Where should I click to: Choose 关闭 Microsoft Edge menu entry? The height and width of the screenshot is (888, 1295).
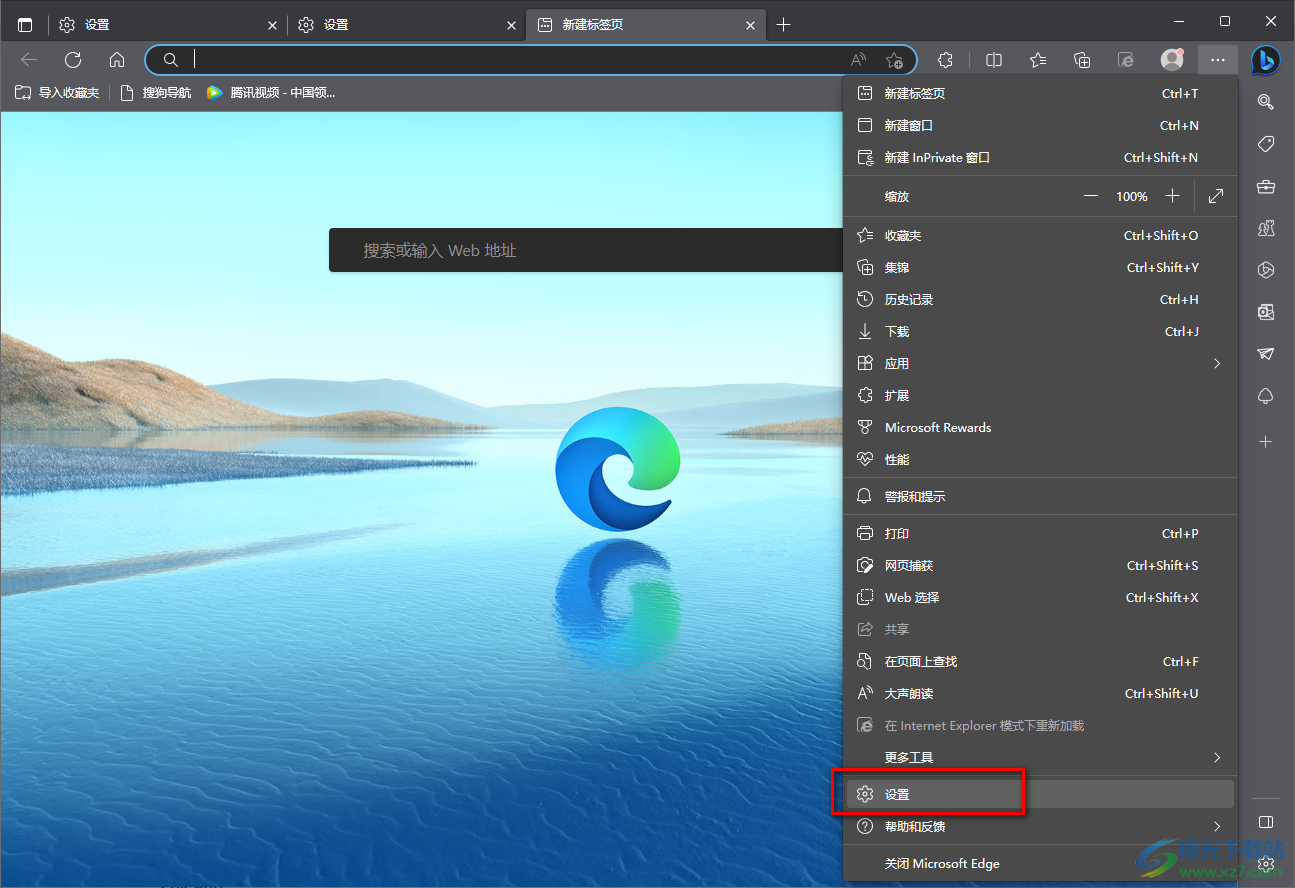(x=1040, y=863)
